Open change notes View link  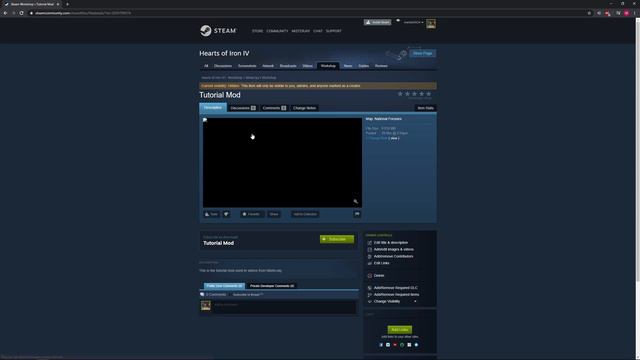(394, 138)
